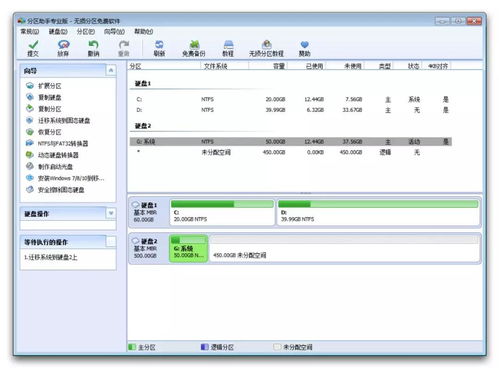Sort by the 已使用 column header
Viewport: 499px width, 368px height.
pos(307,66)
